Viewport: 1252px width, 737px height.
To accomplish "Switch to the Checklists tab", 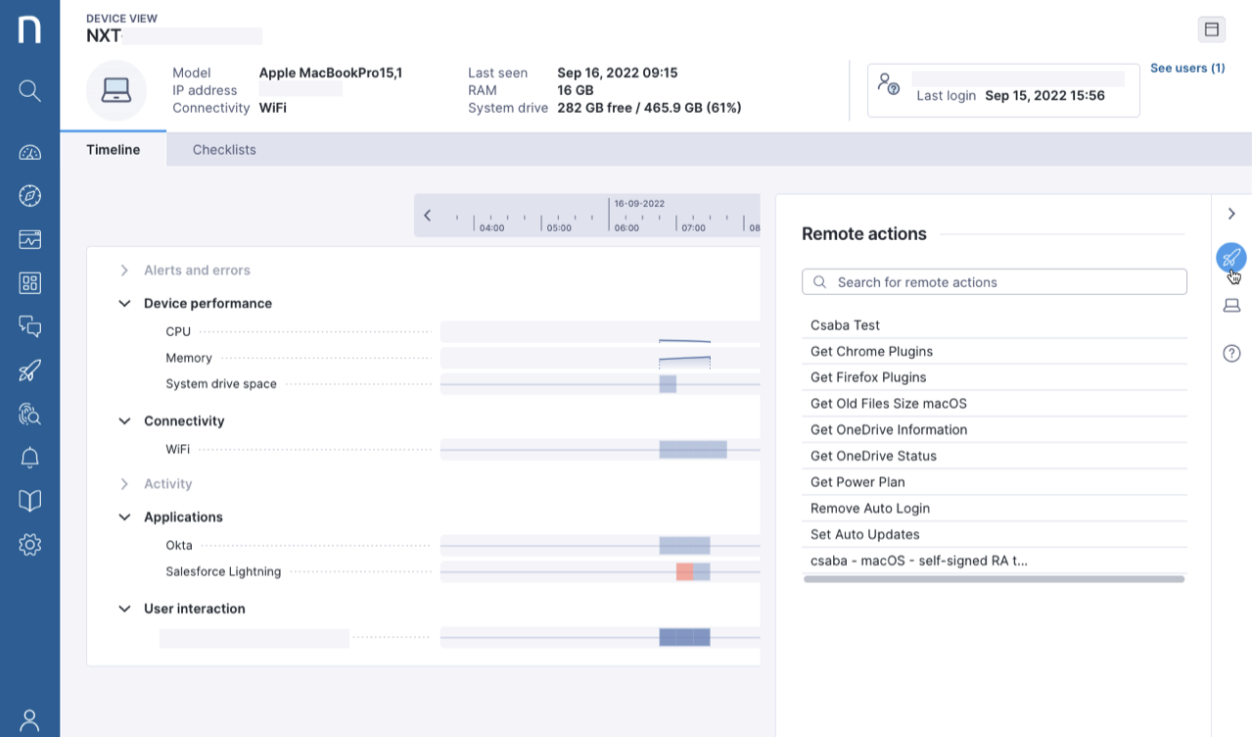I will (224, 150).
